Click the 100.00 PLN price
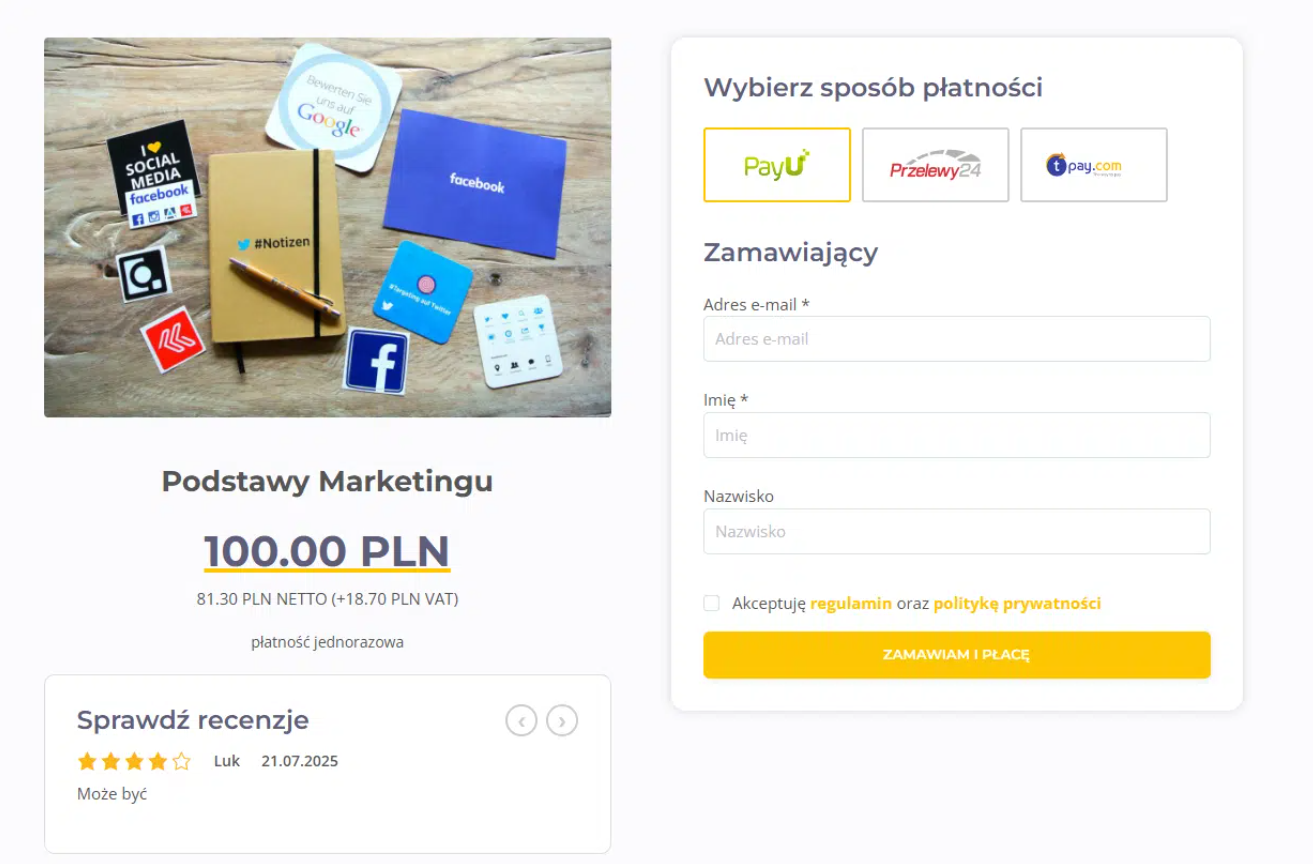 coord(327,551)
